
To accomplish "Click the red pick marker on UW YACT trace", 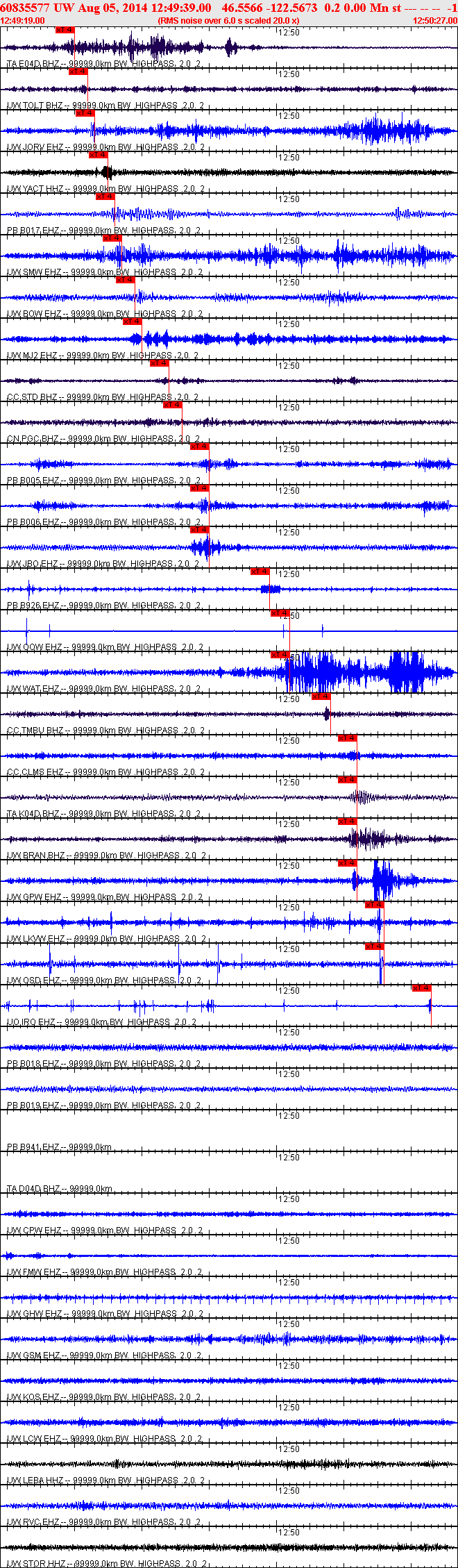I will pyautogui.click(x=99, y=155).
